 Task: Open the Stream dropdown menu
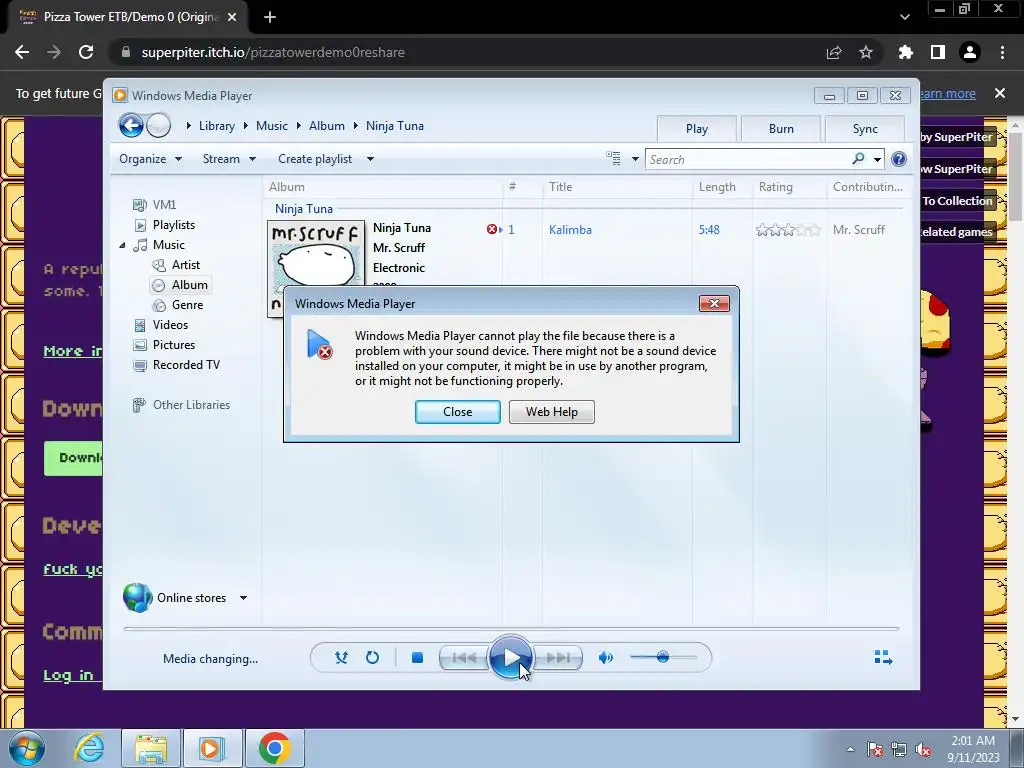pos(229,159)
